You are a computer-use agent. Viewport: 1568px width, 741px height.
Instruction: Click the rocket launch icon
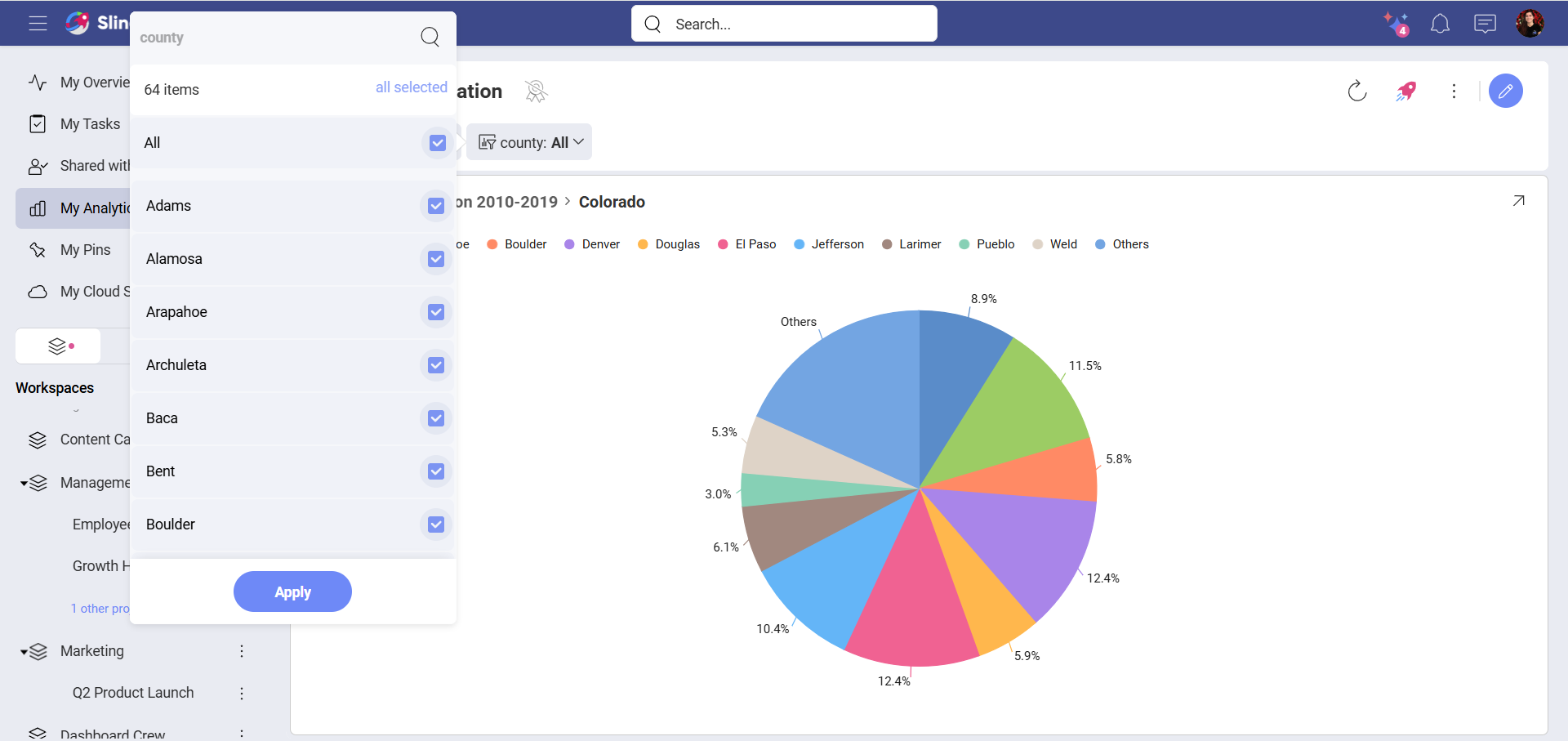tap(1405, 91)
